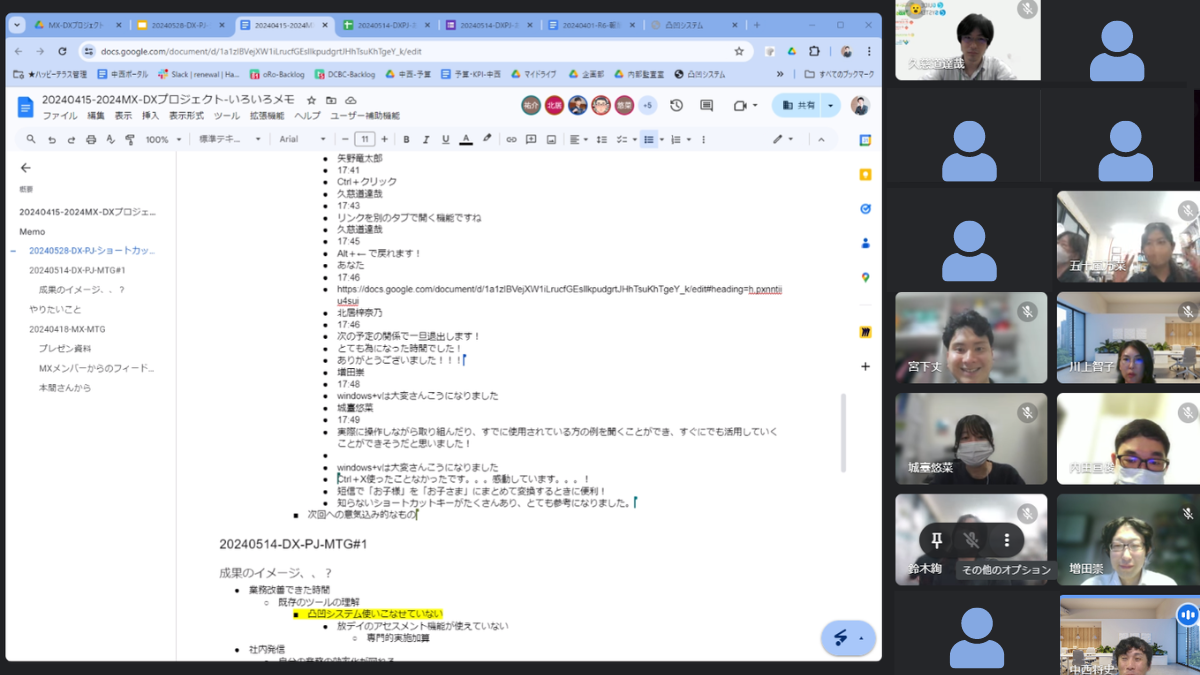Open the zoom 100% dropdown
The width and height of the screenshot is (1200, 675).
click(162, 139)
